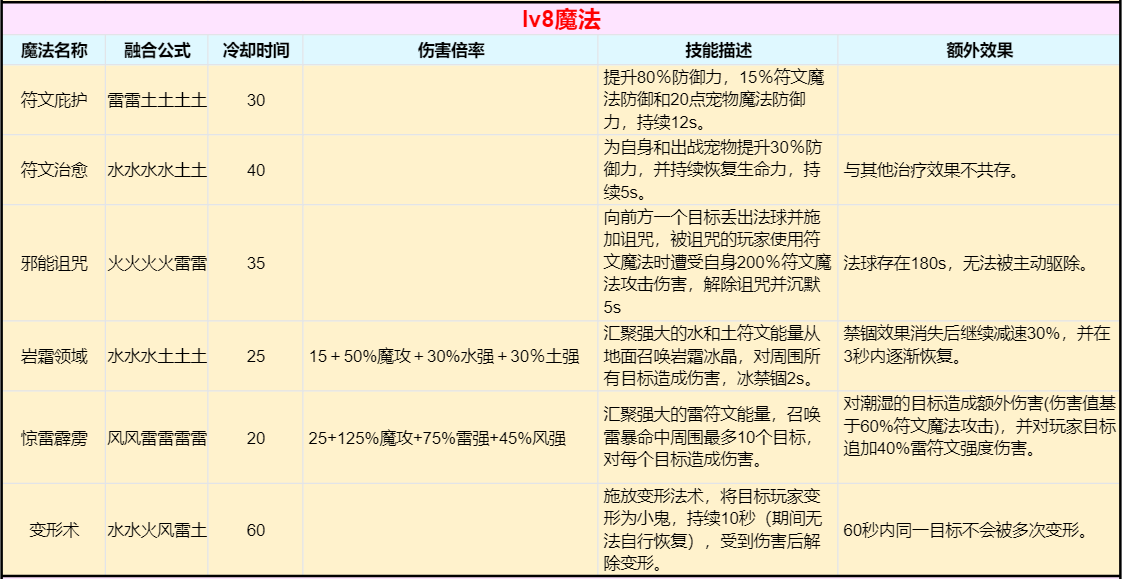Click extra effect 对潮湿的目标造成额外伤害
Viewport: 1123px width, 579px height.
[980, 426]
